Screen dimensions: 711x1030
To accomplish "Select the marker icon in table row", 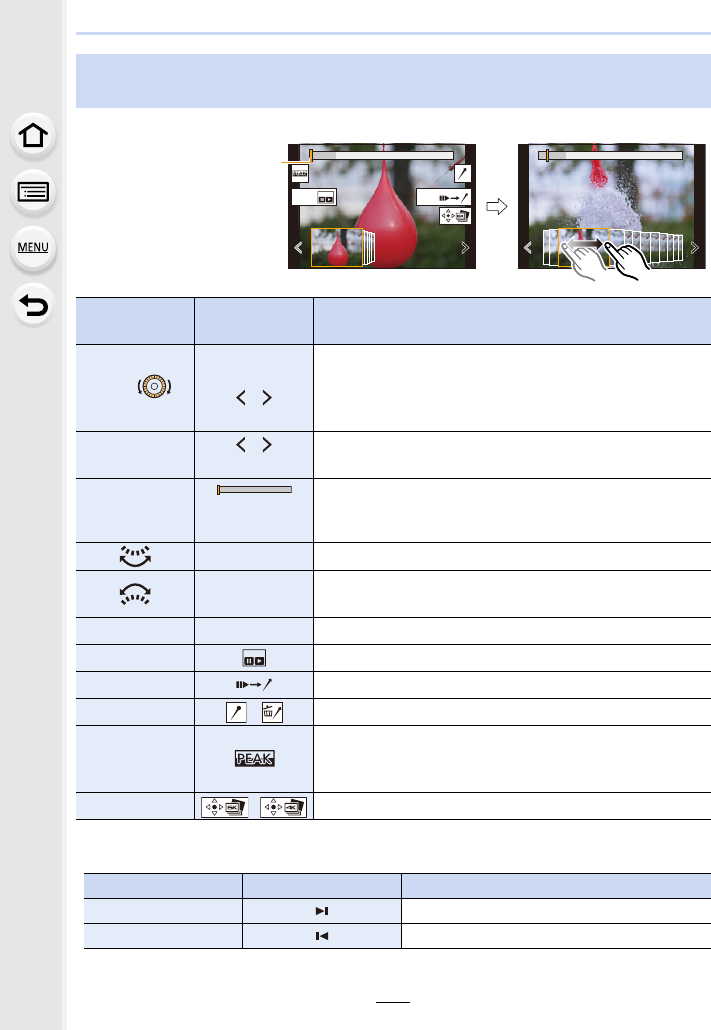I will (236, 712).
